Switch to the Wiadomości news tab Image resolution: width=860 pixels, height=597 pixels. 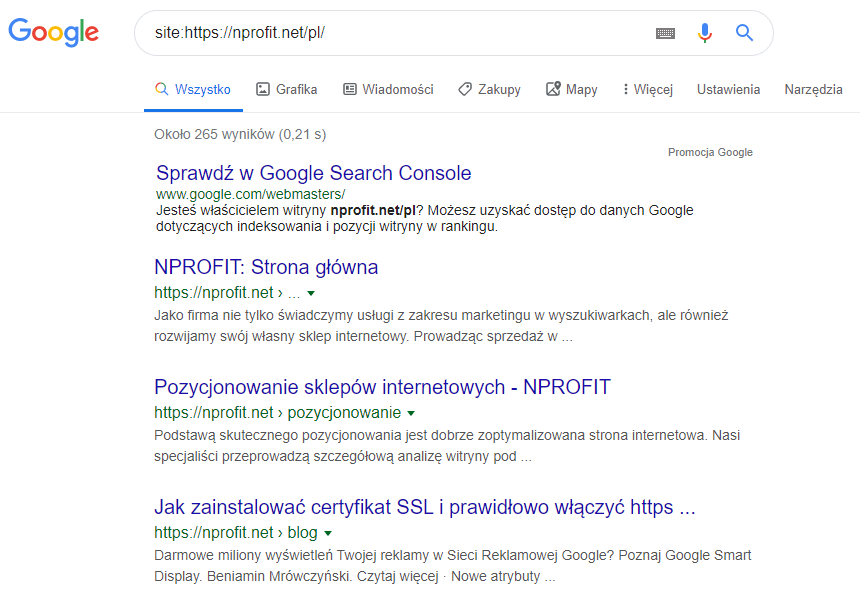click(388, 89)
